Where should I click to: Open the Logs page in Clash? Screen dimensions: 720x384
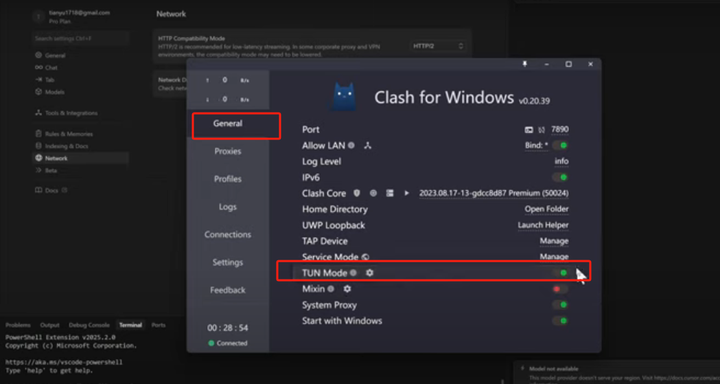pos(228,207)
